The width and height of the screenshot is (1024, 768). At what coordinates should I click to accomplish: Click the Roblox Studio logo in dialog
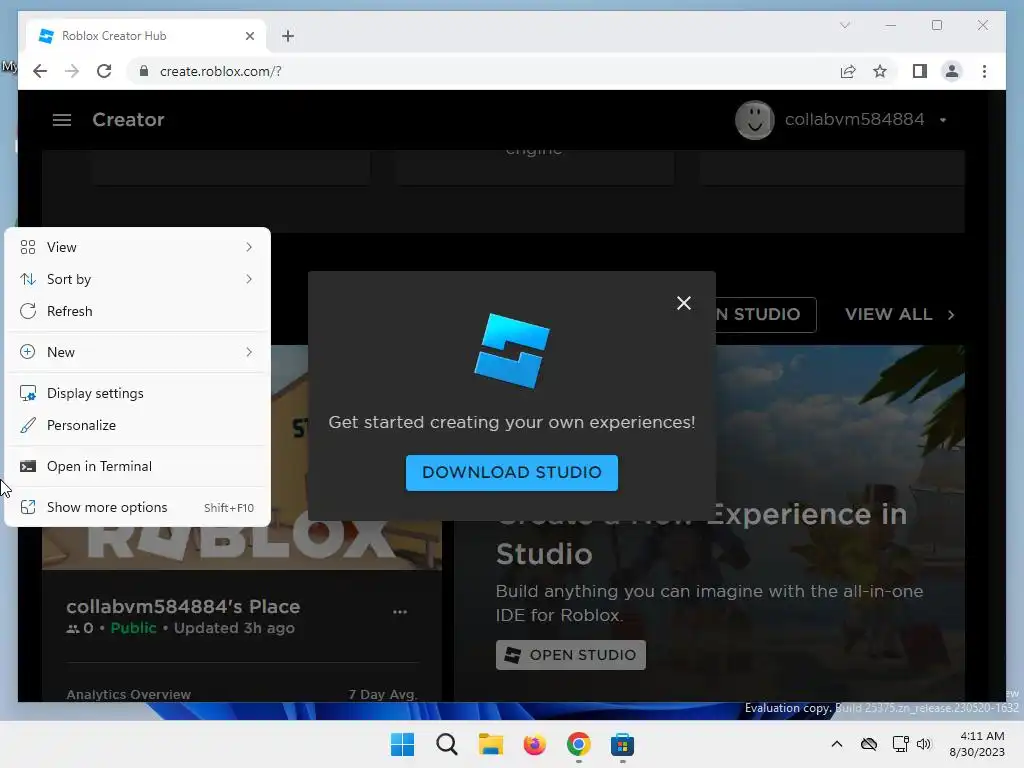pos(512,351)
